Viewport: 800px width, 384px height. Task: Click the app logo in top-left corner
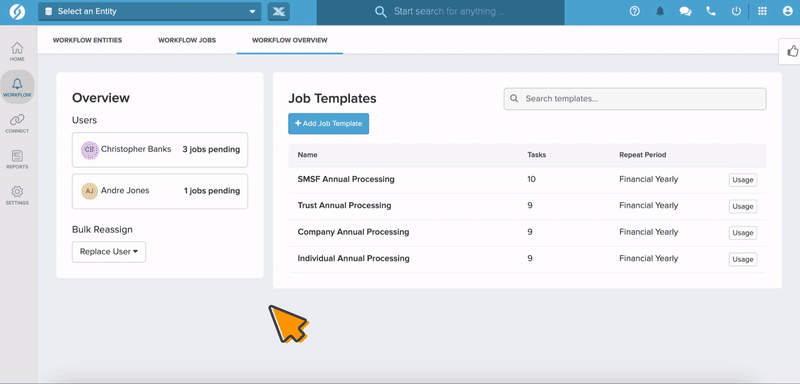17,11
